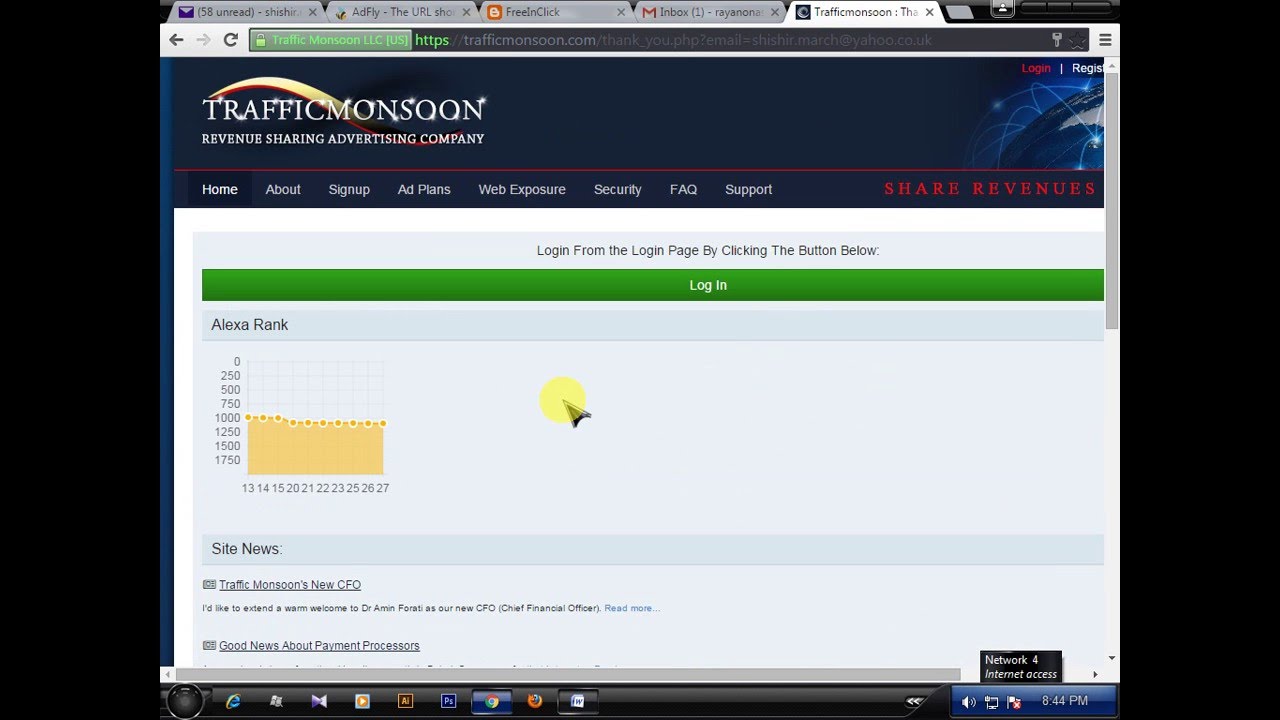Open the Web Exposure menu item
Viewport: 1280px width, 720px height.
[x=522, y=189]
